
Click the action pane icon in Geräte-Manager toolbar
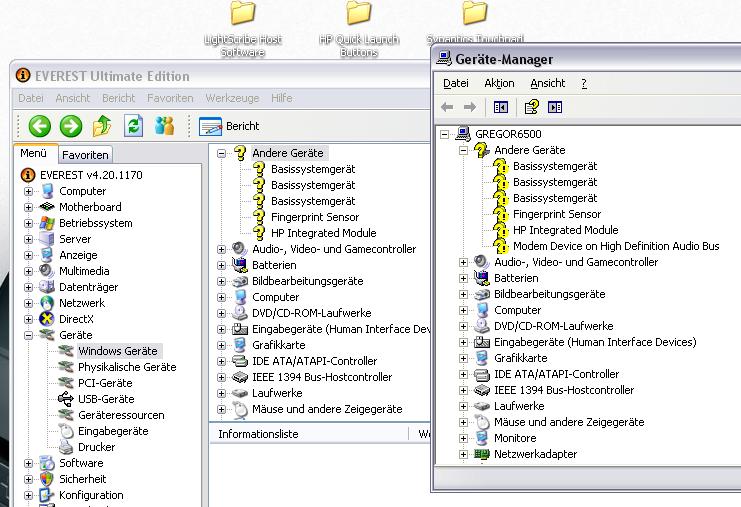555,107
